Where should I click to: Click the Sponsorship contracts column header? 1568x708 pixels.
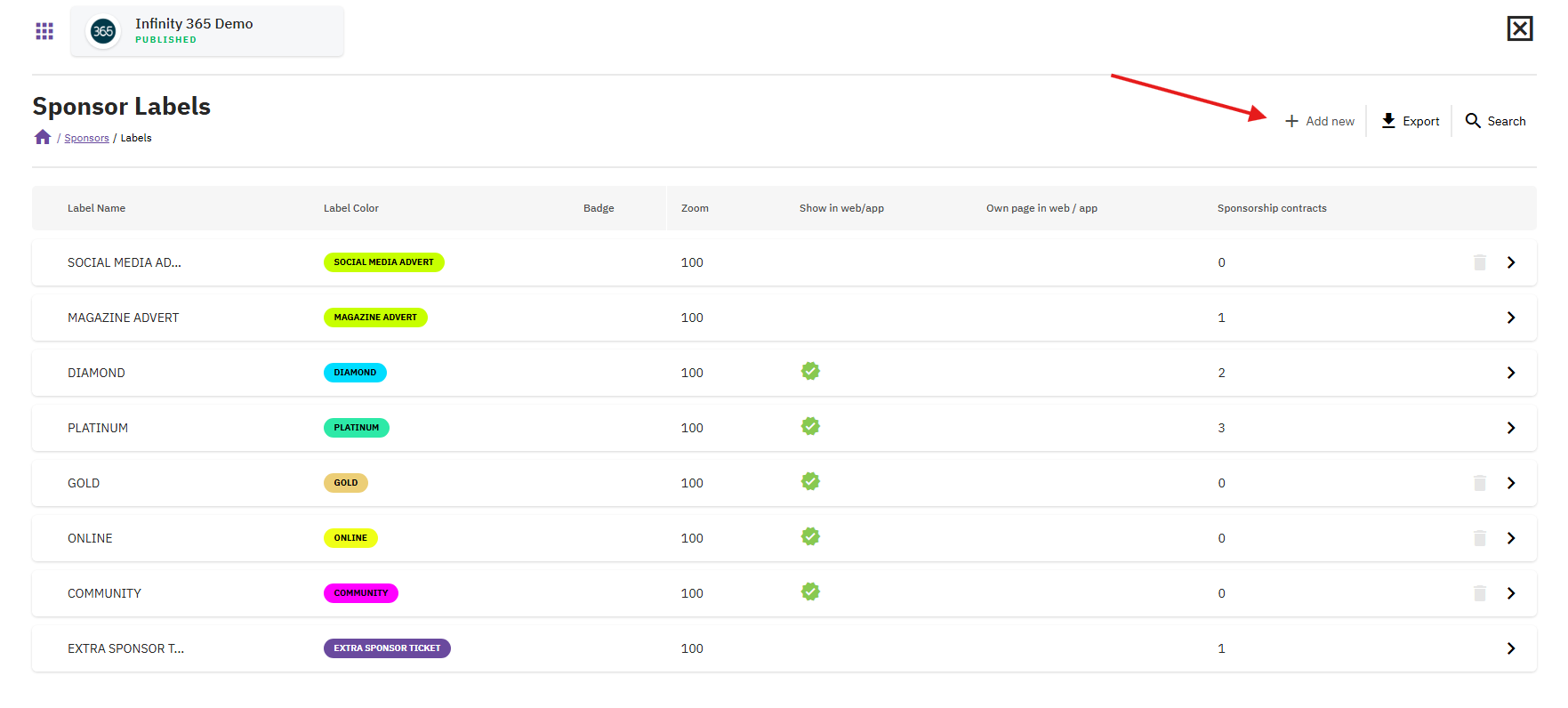[x=1272, y=208]
